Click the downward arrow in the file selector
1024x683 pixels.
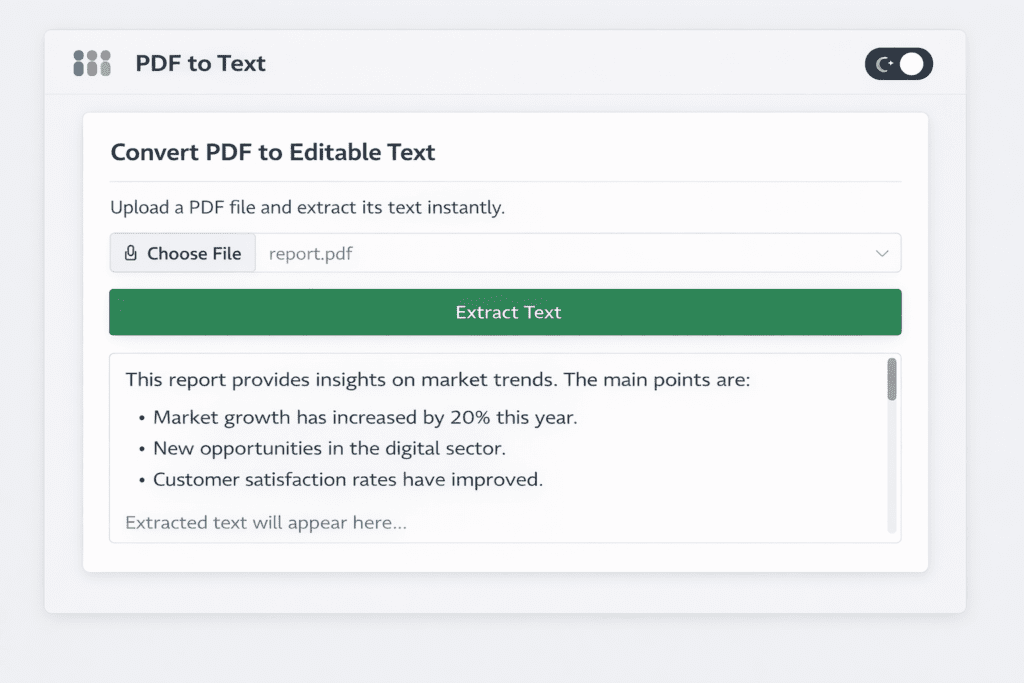[x=883, y=253]
